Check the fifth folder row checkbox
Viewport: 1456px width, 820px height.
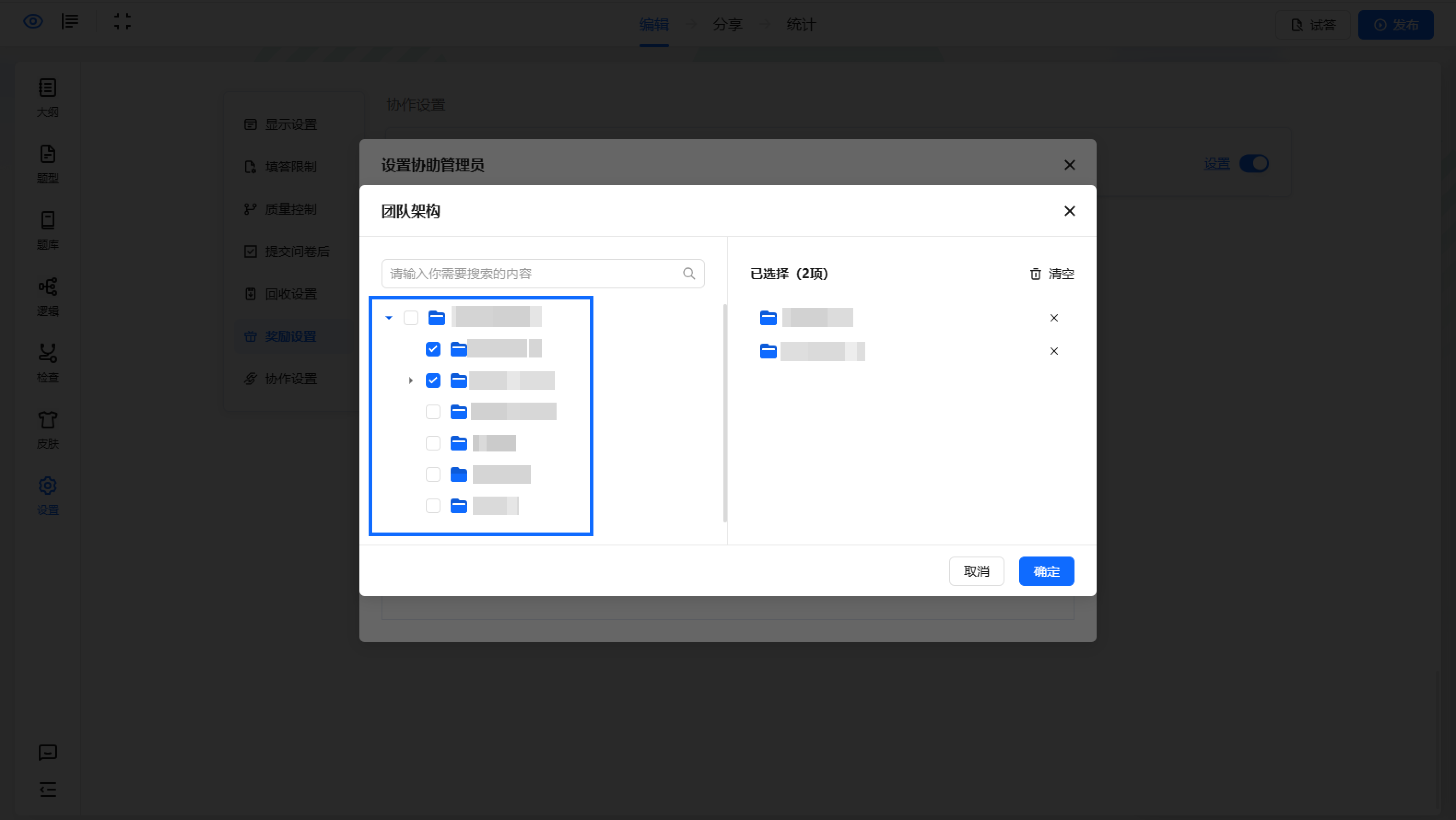(x=433, y=443)
